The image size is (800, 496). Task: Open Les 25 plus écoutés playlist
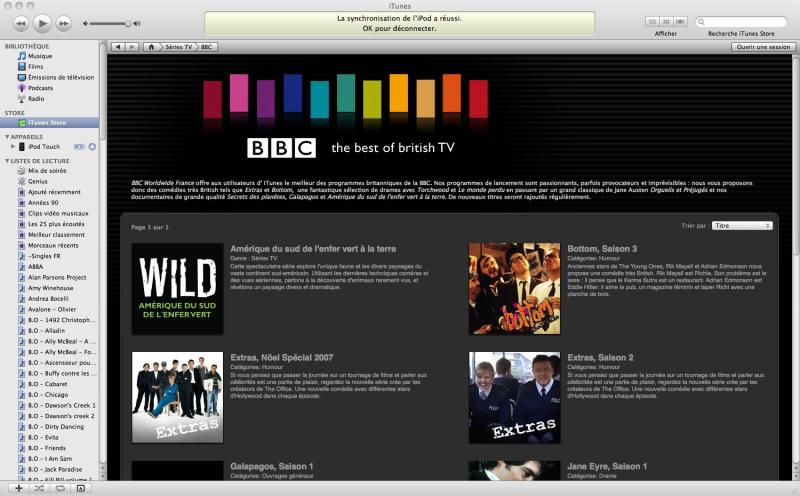coord(56,224)
